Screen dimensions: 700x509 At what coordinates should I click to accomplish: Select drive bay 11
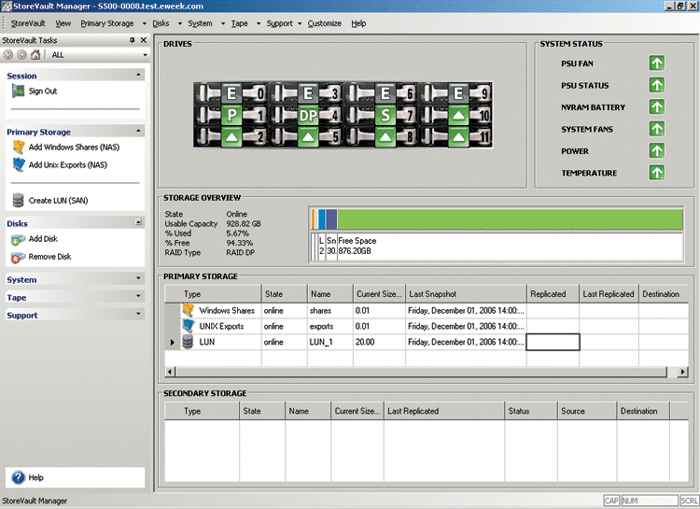tap(458, 137)
